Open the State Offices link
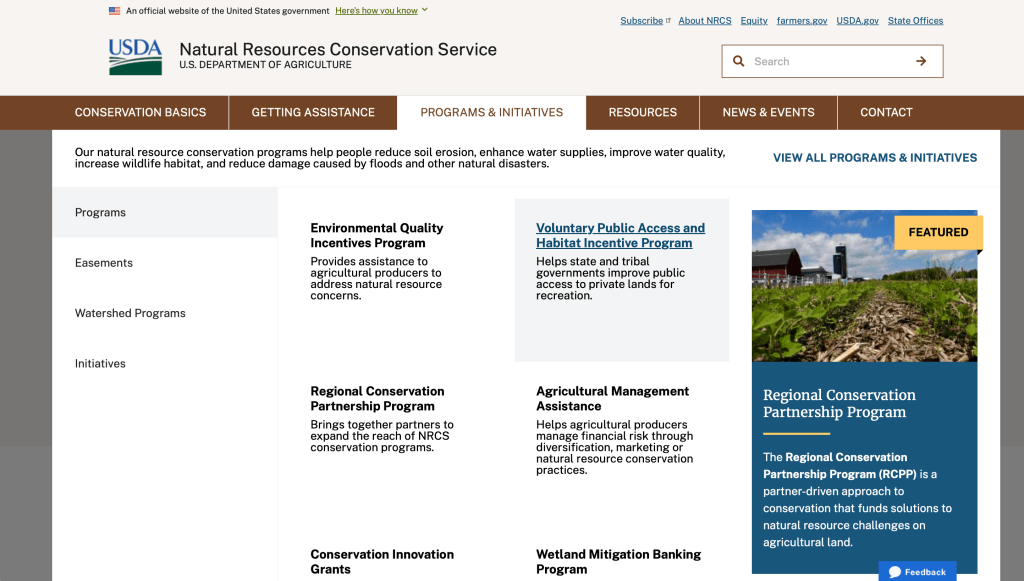The image size is (1024, 581). (x=915, y=20)
